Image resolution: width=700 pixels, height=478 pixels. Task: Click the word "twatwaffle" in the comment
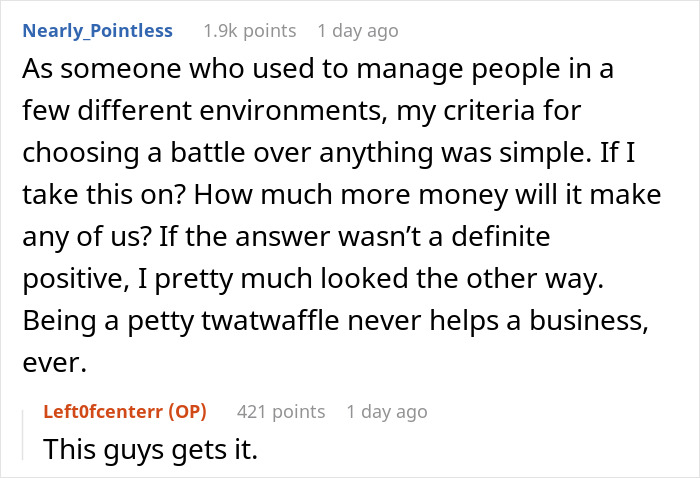click(271, 320)
